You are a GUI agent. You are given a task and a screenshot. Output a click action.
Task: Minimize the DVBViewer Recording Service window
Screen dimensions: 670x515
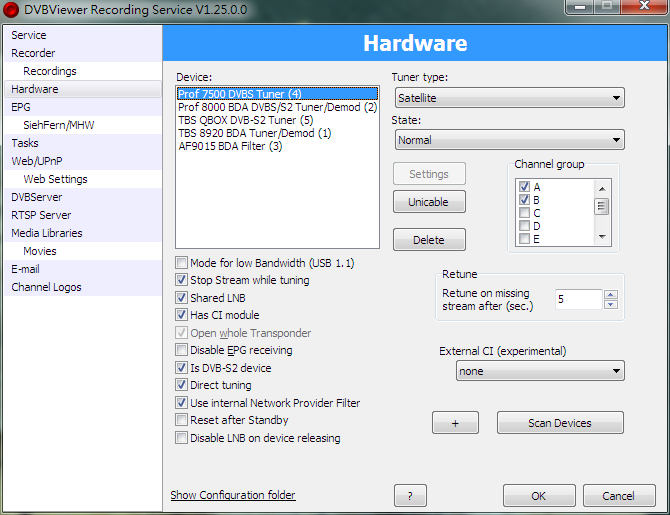(x=579, y=7)
